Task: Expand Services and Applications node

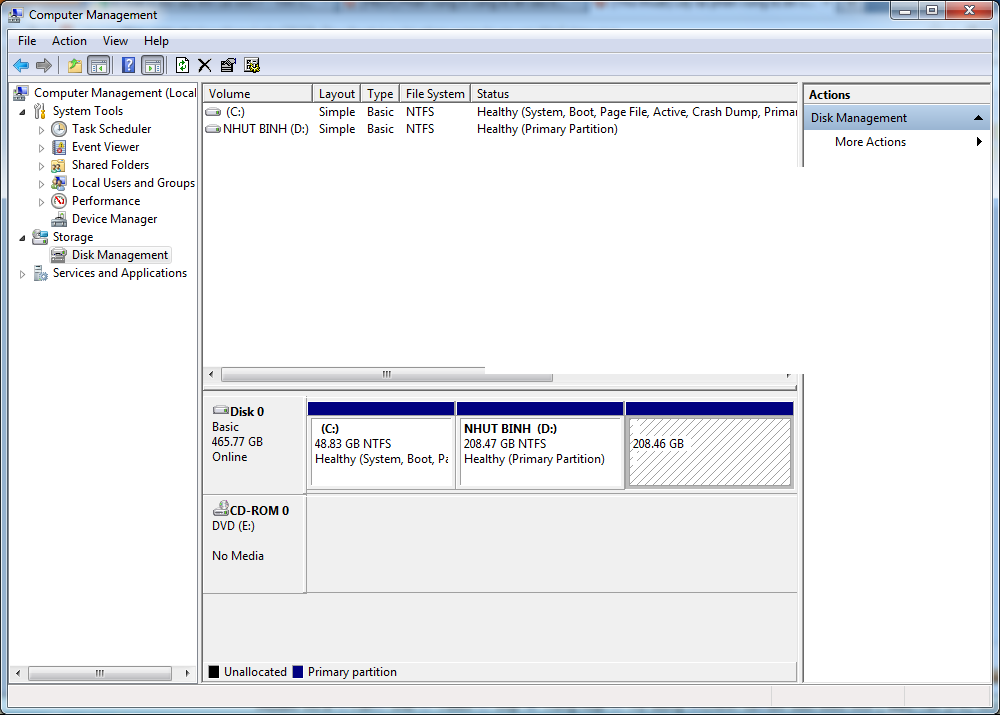Action: pyautogui.click(x=23, y=274)
